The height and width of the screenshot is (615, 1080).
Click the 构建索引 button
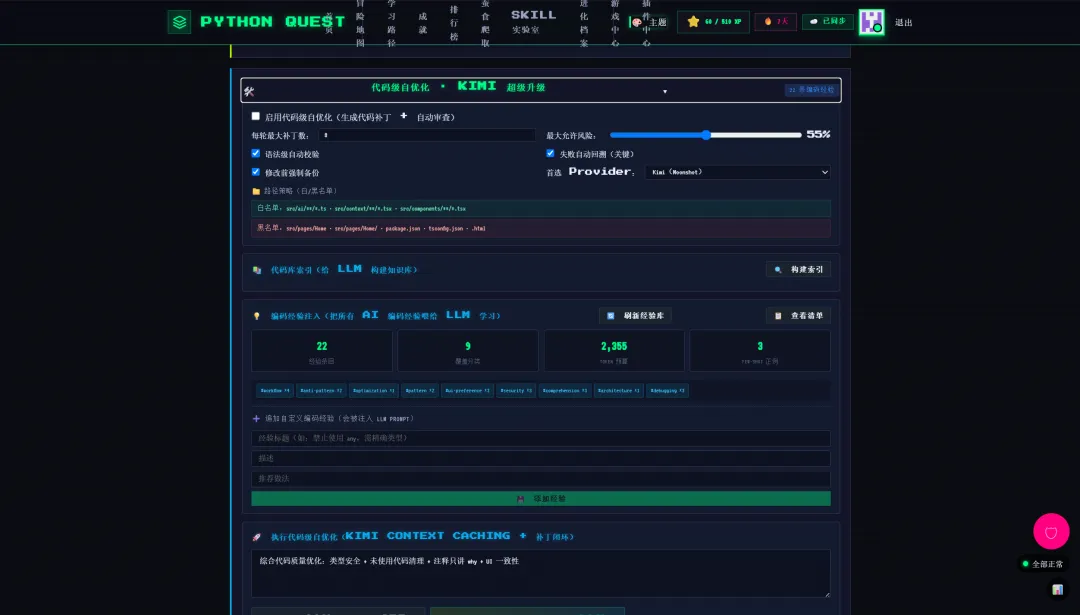coord(798,269)
